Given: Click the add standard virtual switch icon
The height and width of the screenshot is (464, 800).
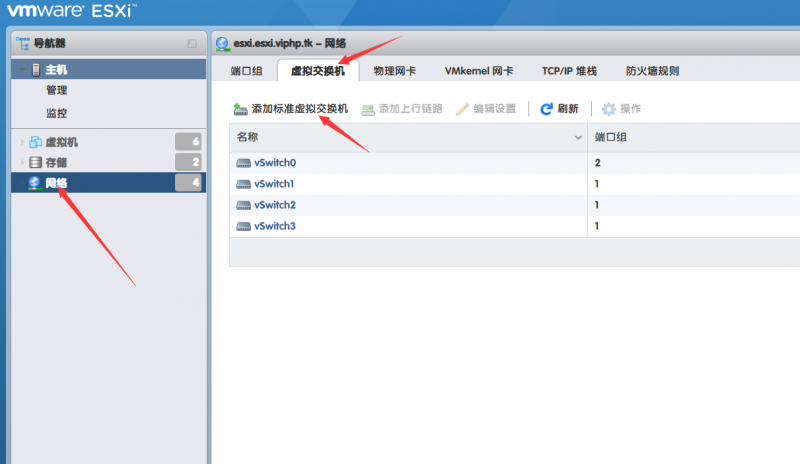Looking at the screenshot, I should pos(240,109).
